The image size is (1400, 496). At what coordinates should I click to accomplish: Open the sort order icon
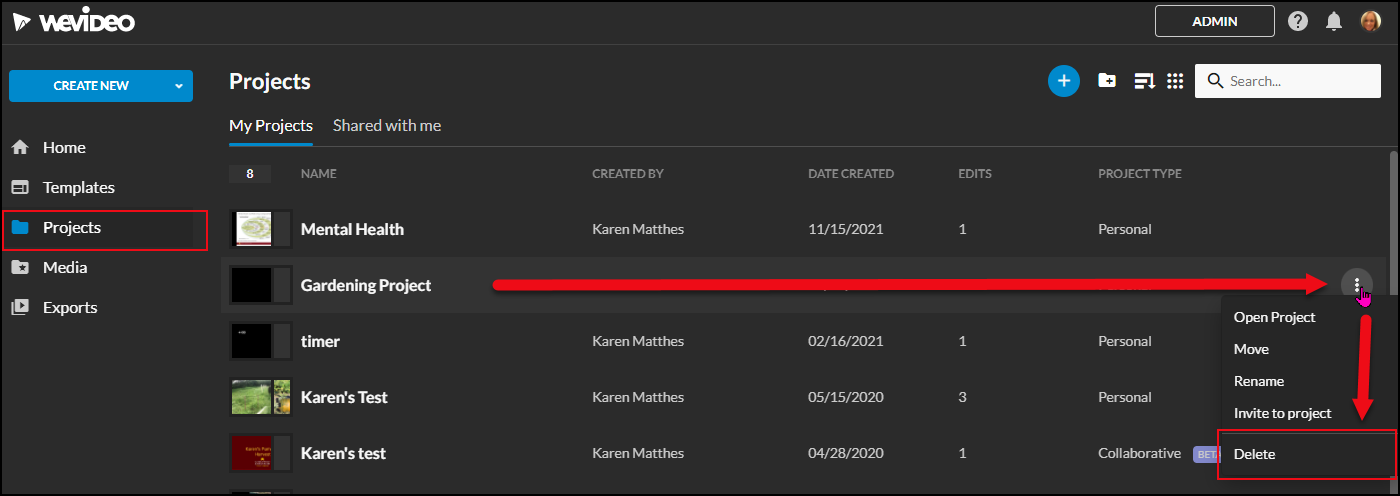coord(1144,81)
